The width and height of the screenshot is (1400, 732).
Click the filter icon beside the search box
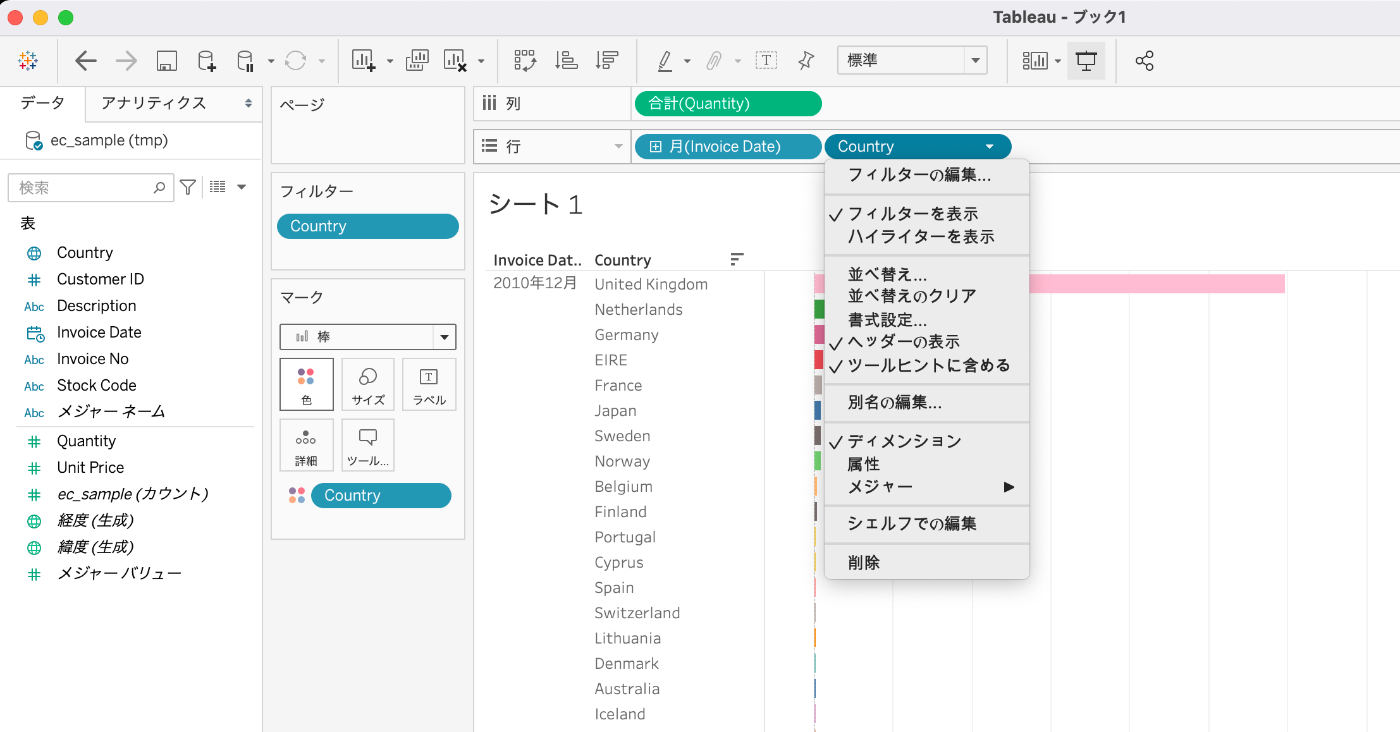[187, 187]
